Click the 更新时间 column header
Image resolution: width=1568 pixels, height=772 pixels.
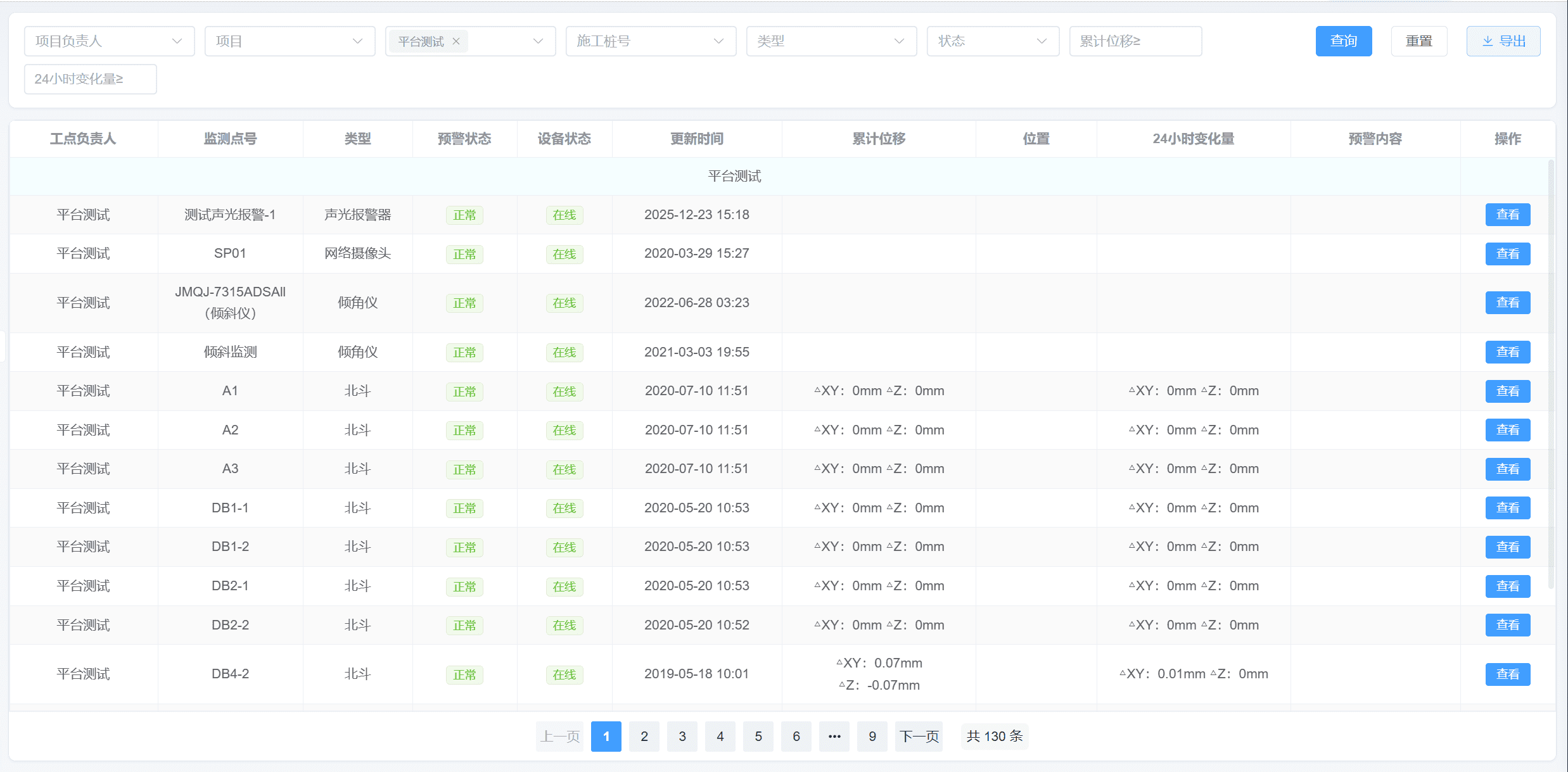697,139
